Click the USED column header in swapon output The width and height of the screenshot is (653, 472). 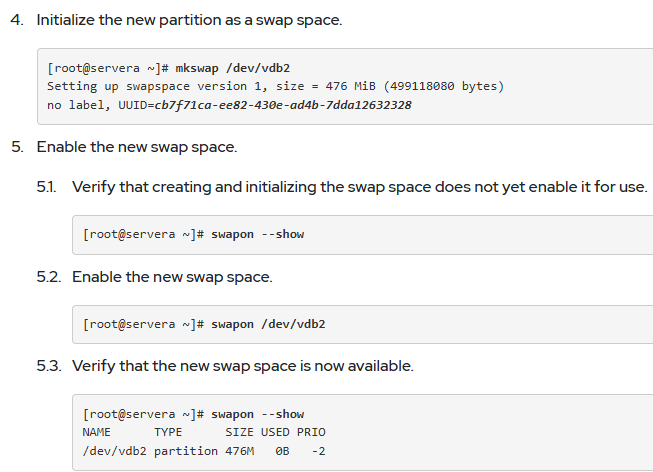click(275, 432)
